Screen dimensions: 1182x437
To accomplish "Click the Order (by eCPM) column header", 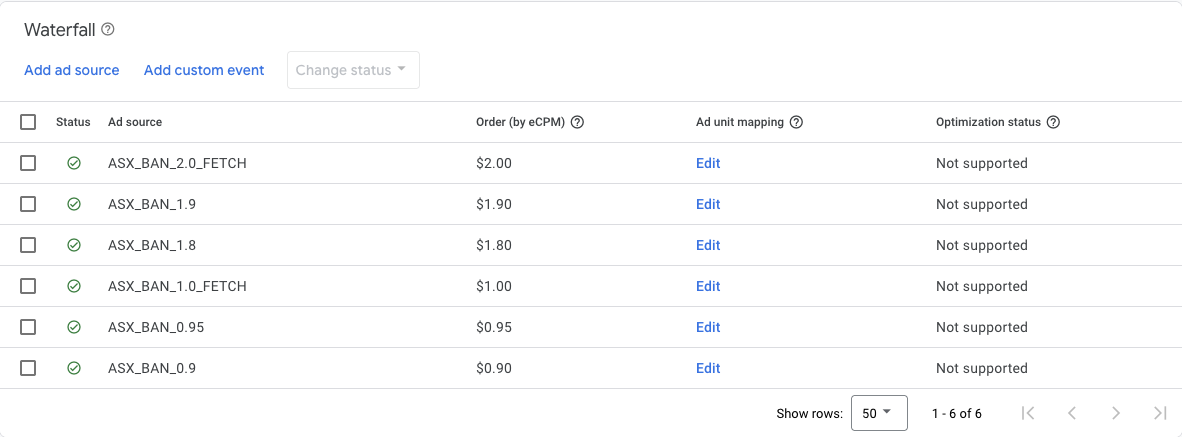I will [x=520, y=122].
